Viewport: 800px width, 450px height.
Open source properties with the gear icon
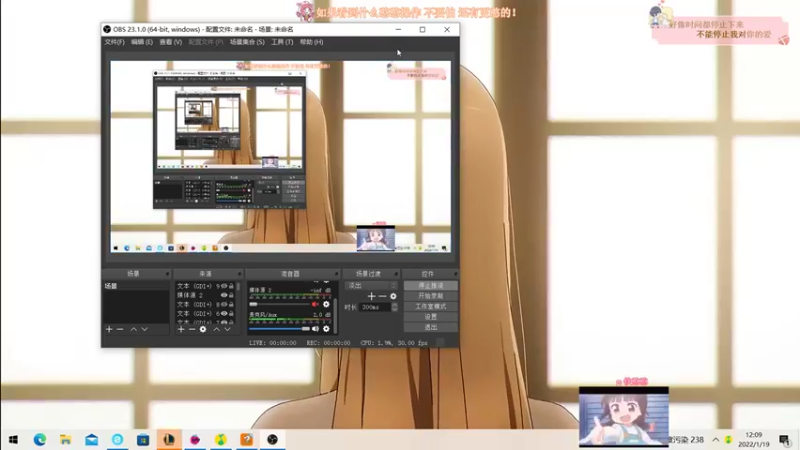[203, 330]
